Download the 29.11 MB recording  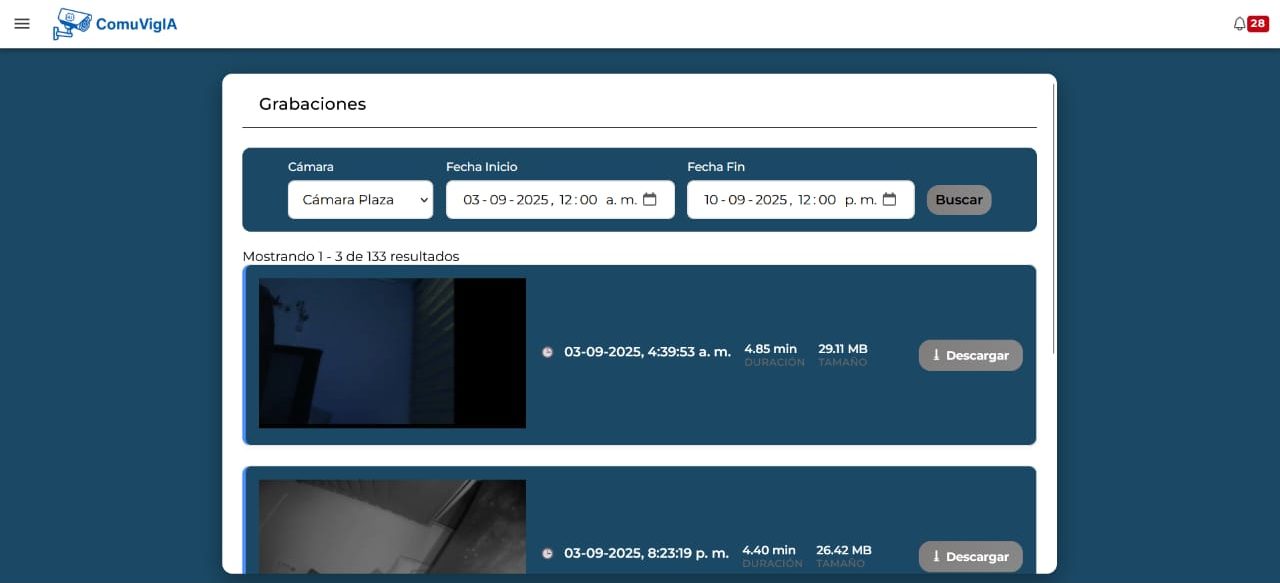pos(970,355)
